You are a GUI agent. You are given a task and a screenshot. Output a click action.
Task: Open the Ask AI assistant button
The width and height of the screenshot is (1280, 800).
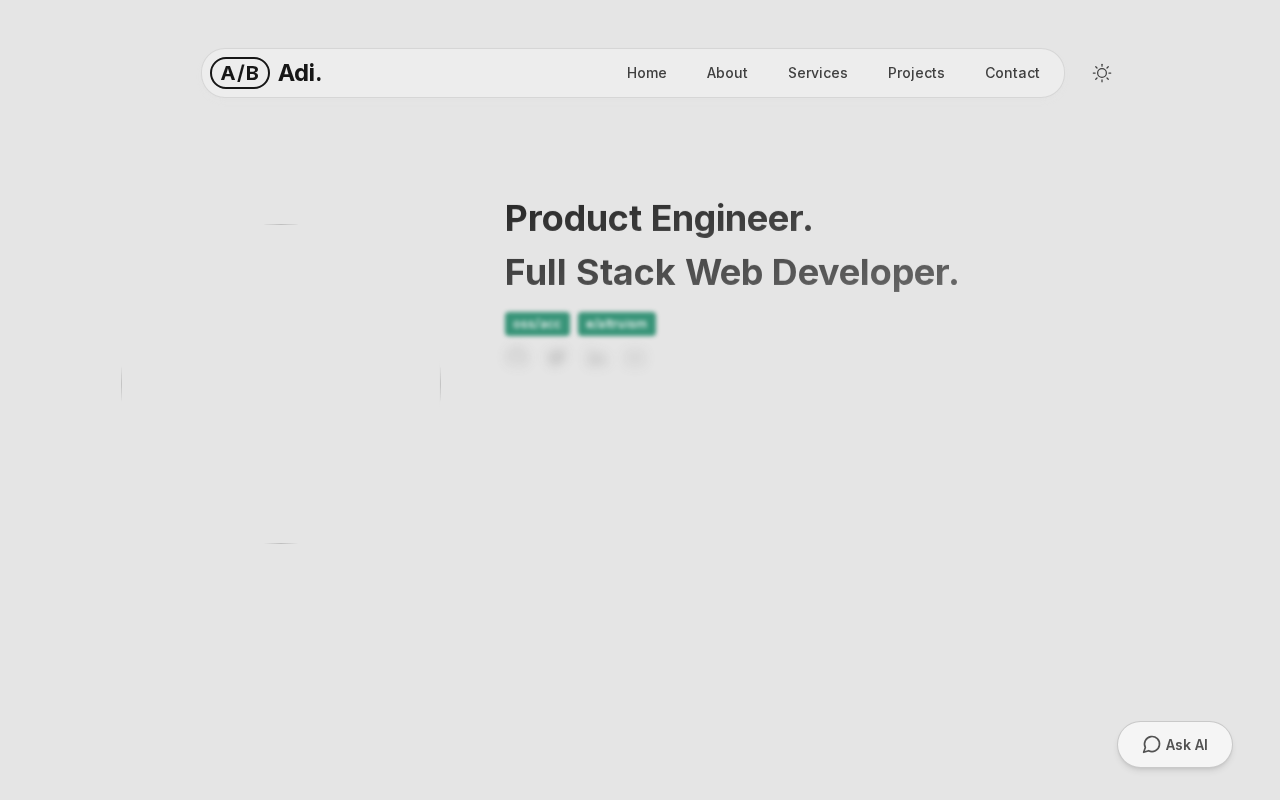click(1175, 745)
